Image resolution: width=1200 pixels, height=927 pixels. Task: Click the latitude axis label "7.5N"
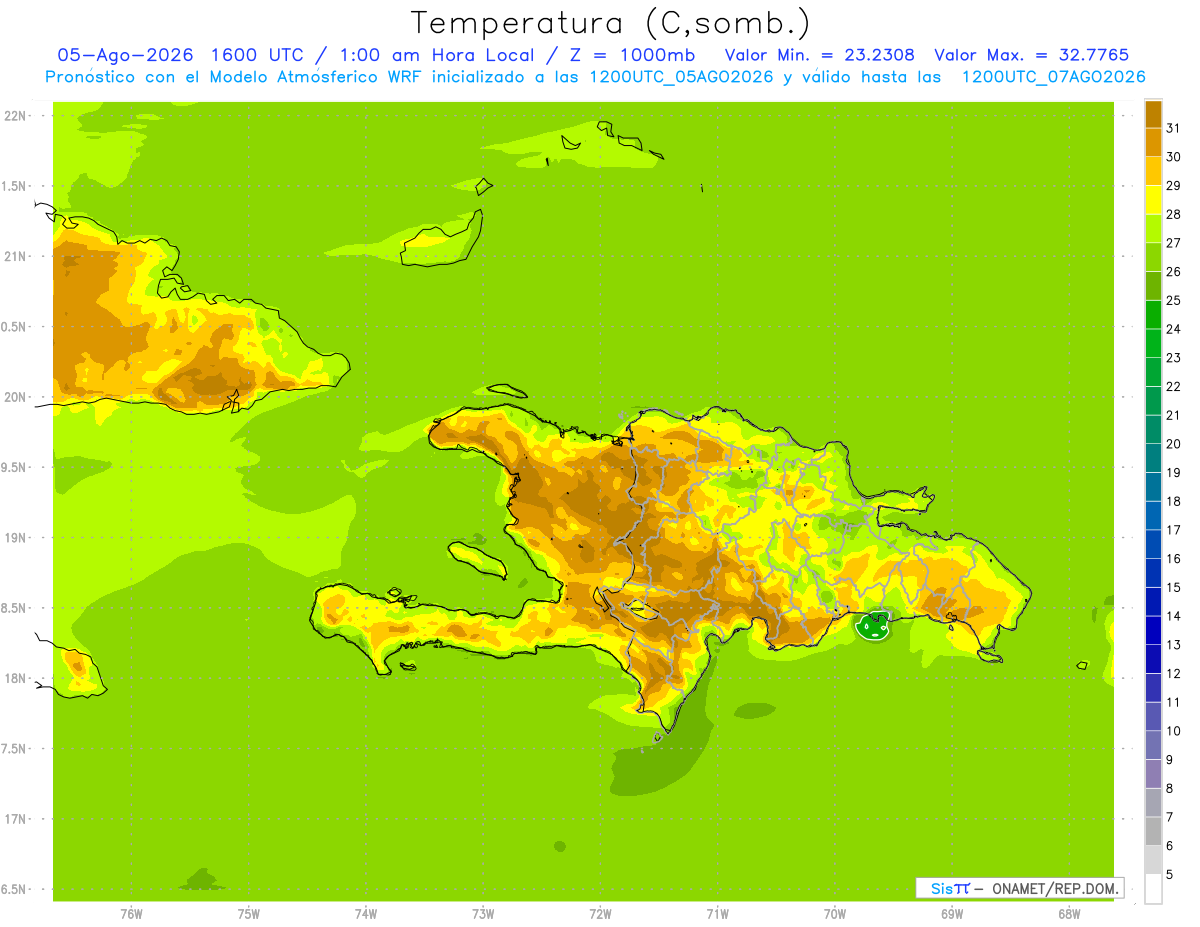coord(14,749)
